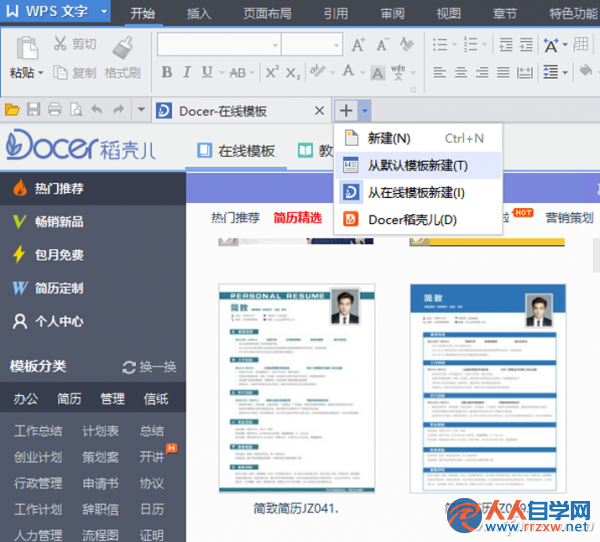The image size is (600, 542).
Task: Toggle subscript X₂ formatting
Action: [293, 73]
